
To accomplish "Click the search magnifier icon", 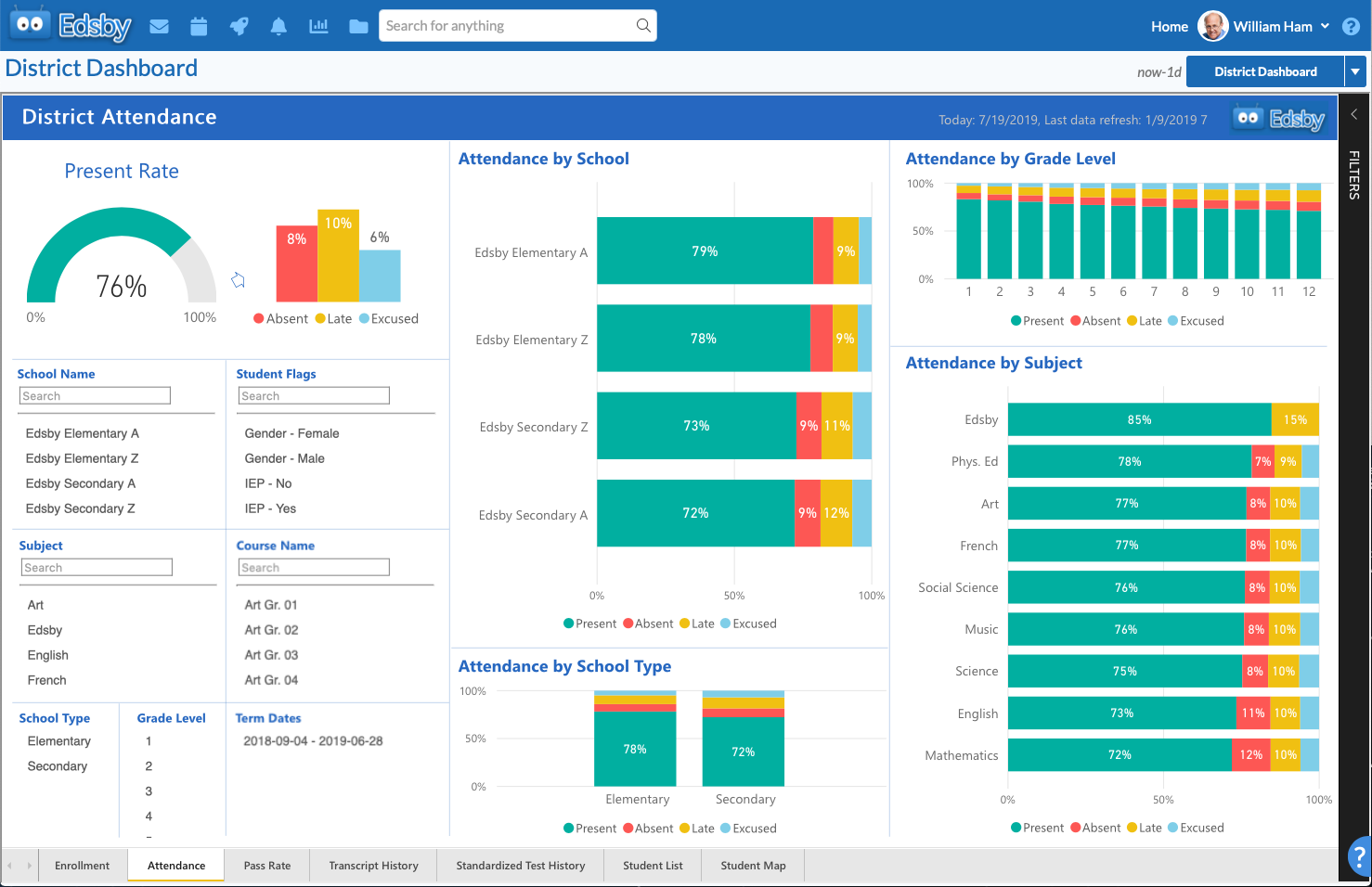I will (x=643, y=26).
